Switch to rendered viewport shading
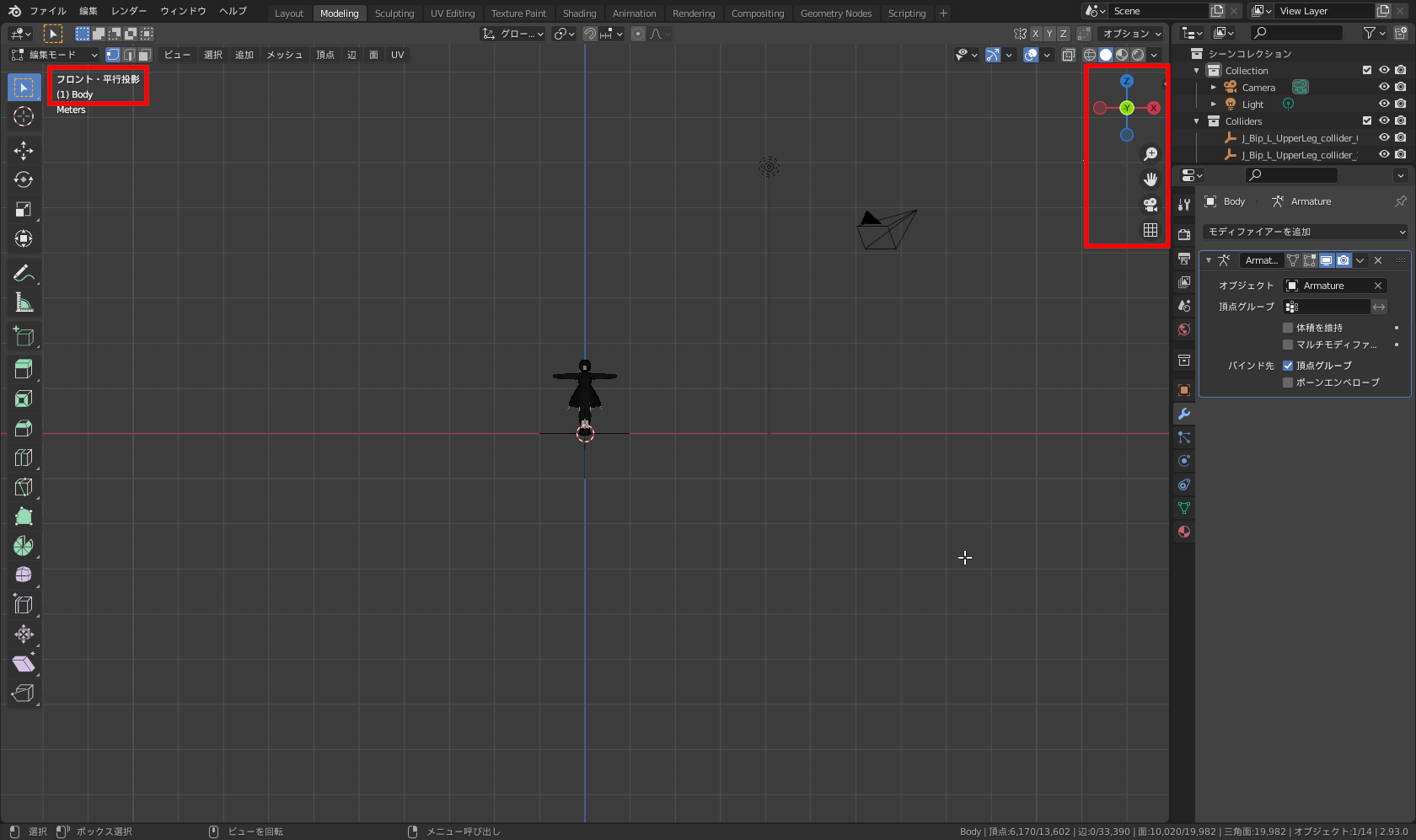The image size is (1416, 840). pos(1138,55)
